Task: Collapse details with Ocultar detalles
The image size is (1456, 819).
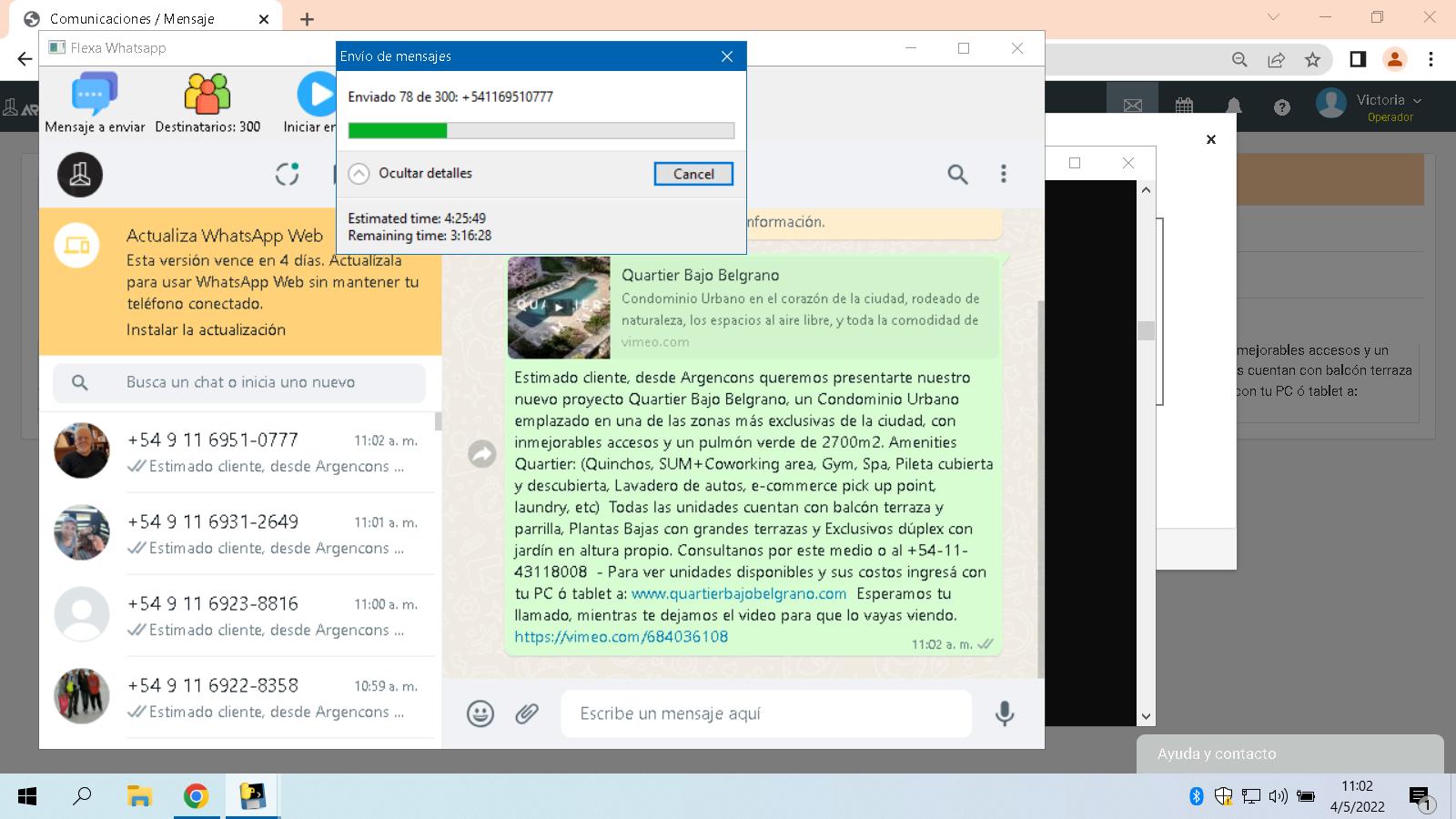Action: tap(410, 173)
